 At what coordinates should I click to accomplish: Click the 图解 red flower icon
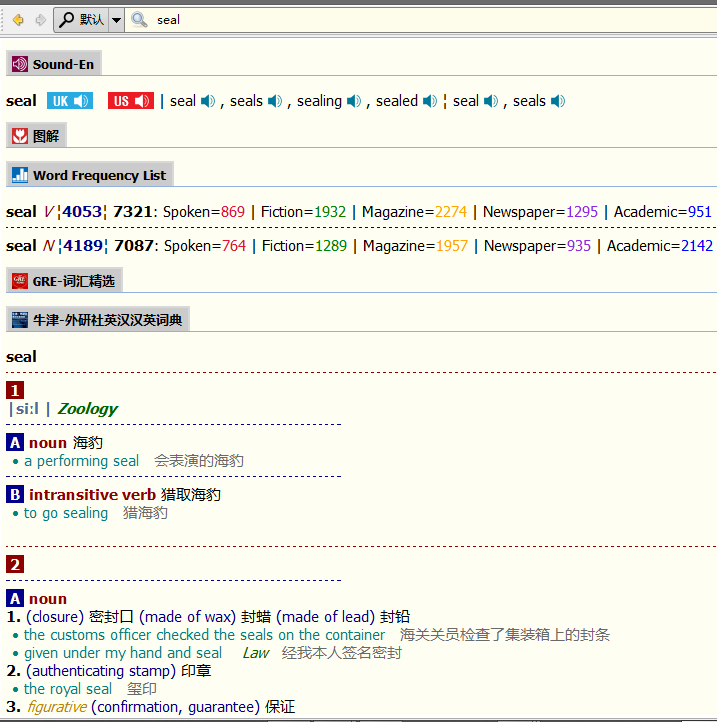pyautogui.click(x=20, y=136)
